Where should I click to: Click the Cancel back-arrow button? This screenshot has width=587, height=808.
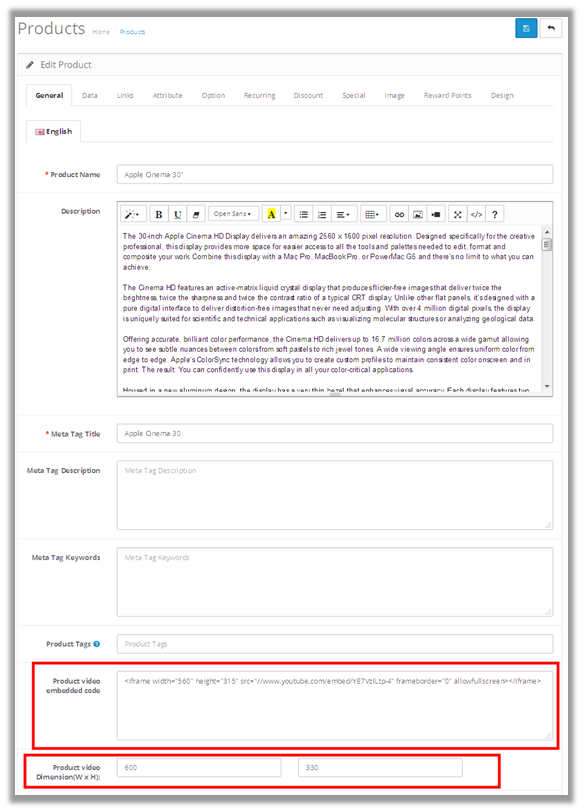(550, 28)
